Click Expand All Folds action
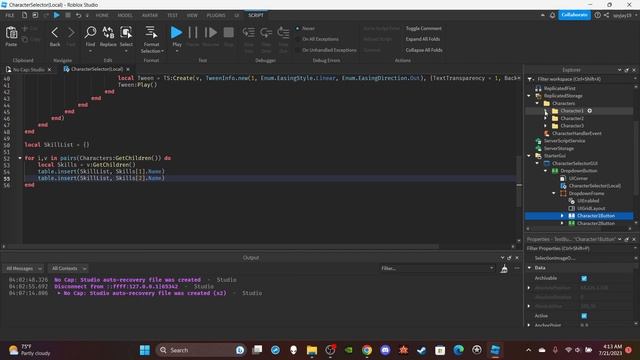This screenshot has height=360, width=640. point(423,39)
